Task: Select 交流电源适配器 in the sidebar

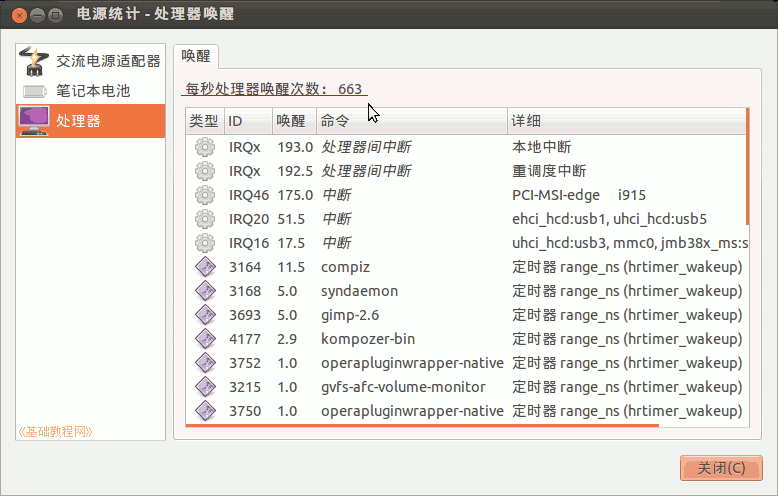Action: (108, 61)
